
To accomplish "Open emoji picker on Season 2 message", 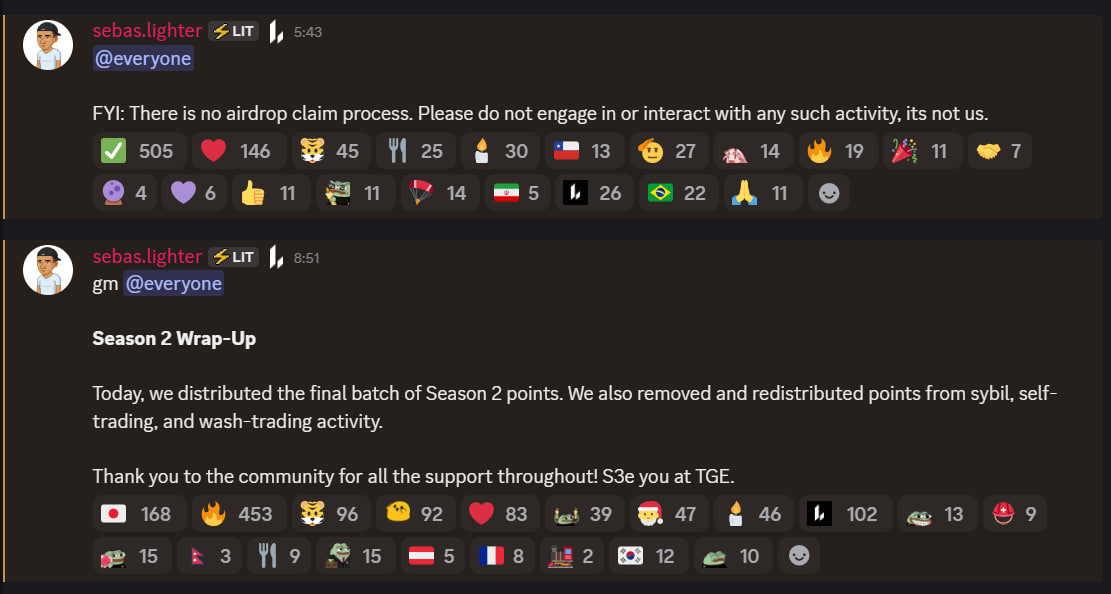I will tap(799, 556).
